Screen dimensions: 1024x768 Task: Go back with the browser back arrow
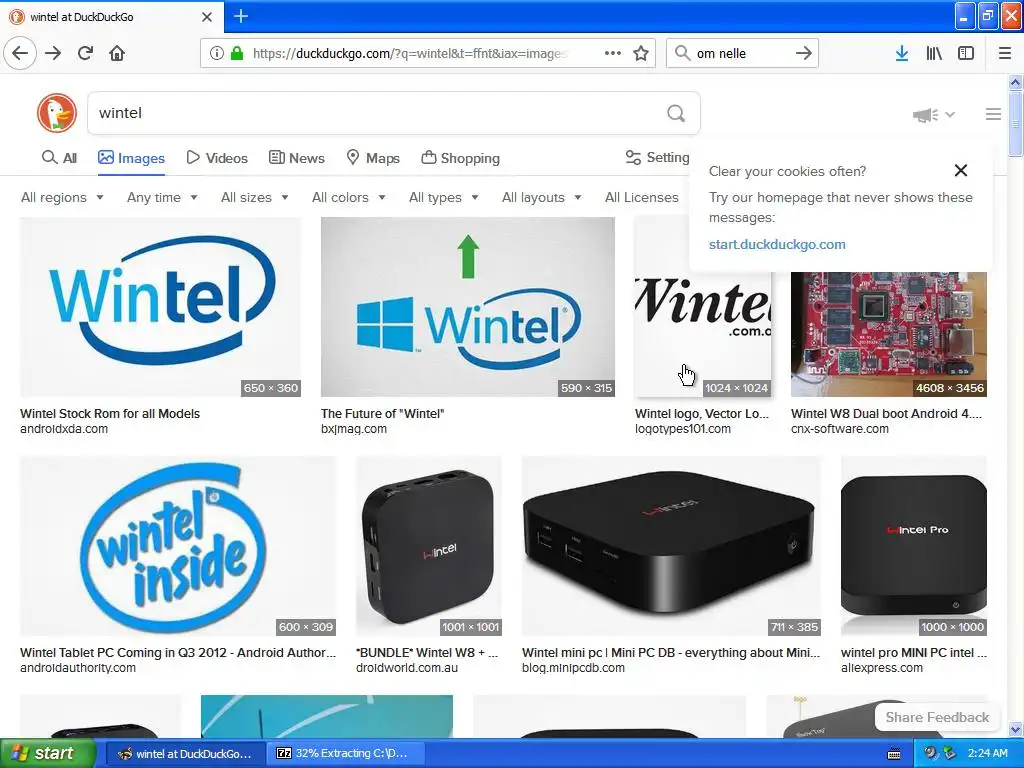[20, 54]
